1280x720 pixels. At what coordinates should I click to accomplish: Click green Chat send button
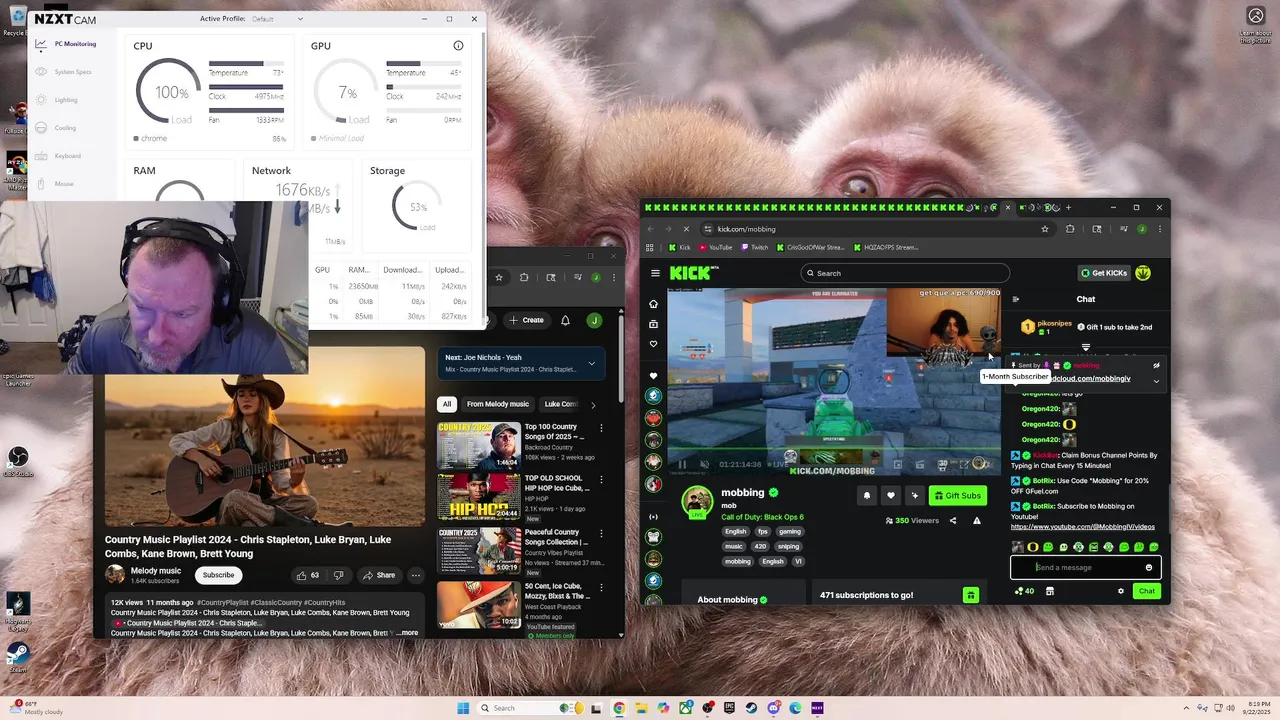1147,591
